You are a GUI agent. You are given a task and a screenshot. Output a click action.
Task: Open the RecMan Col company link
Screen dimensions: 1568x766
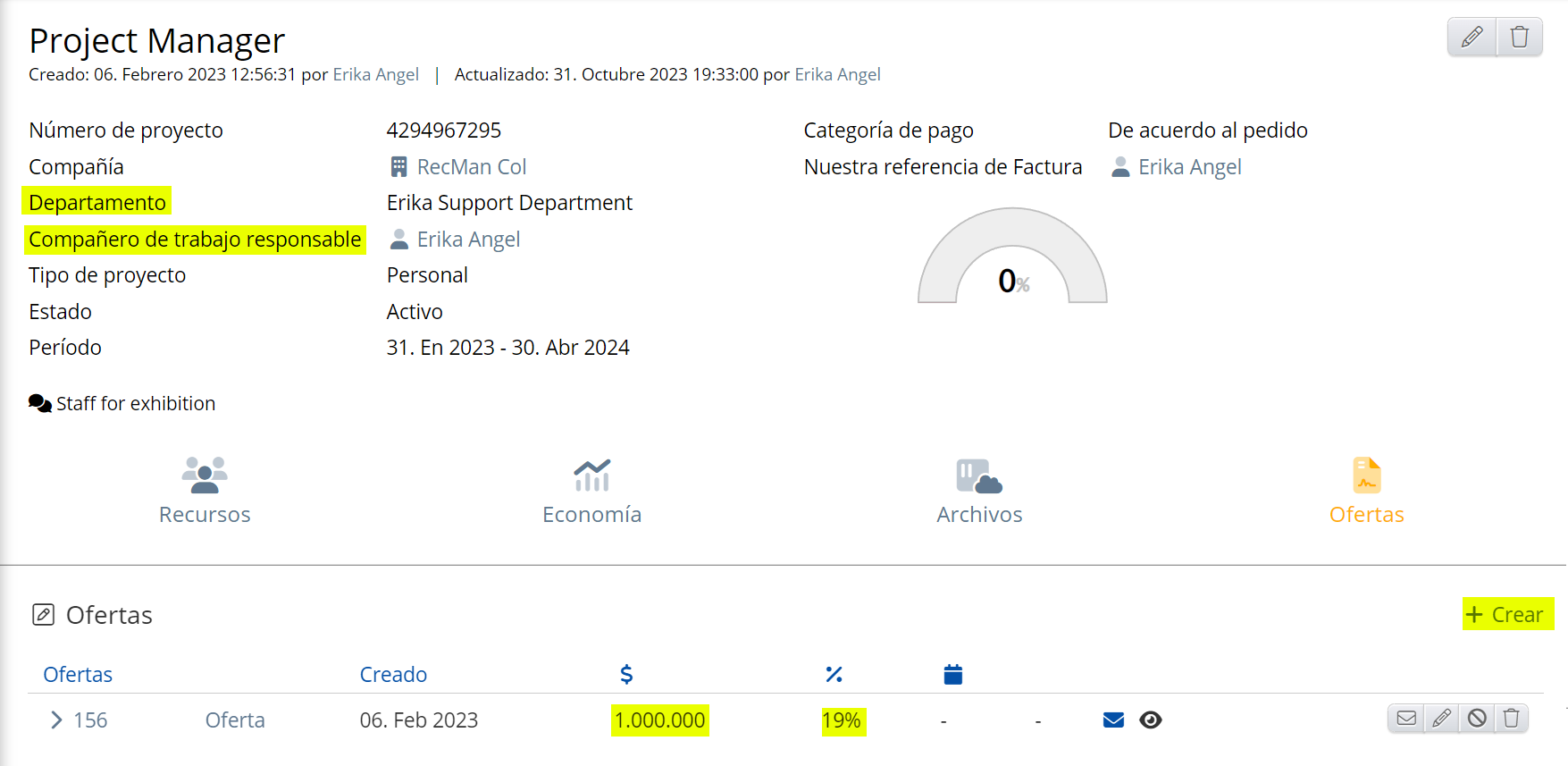[x=471, y=167]
